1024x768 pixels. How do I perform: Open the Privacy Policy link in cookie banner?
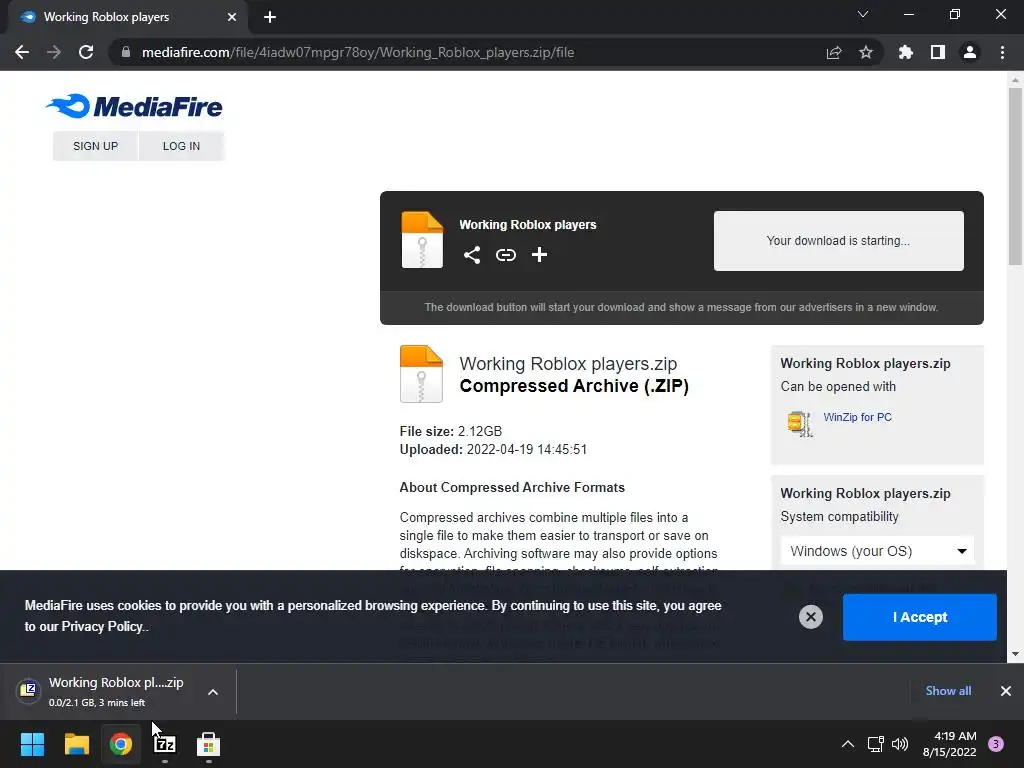tap(102, 626)
